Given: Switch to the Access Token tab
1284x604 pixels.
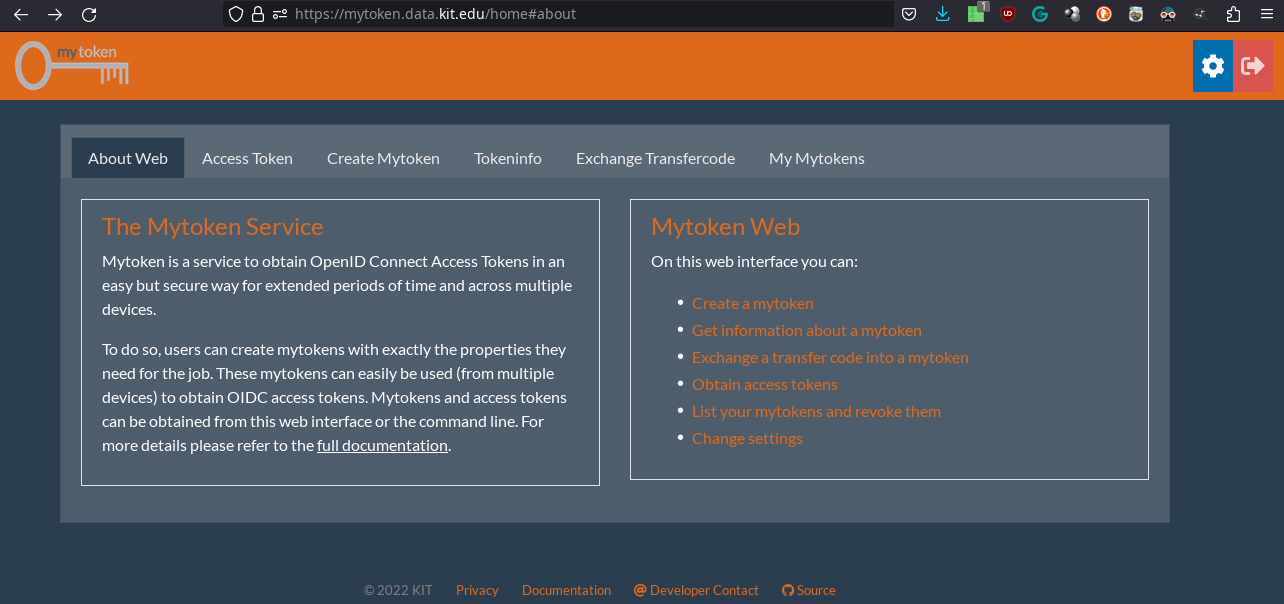Looking at the screenshot, I should (247, 158).
